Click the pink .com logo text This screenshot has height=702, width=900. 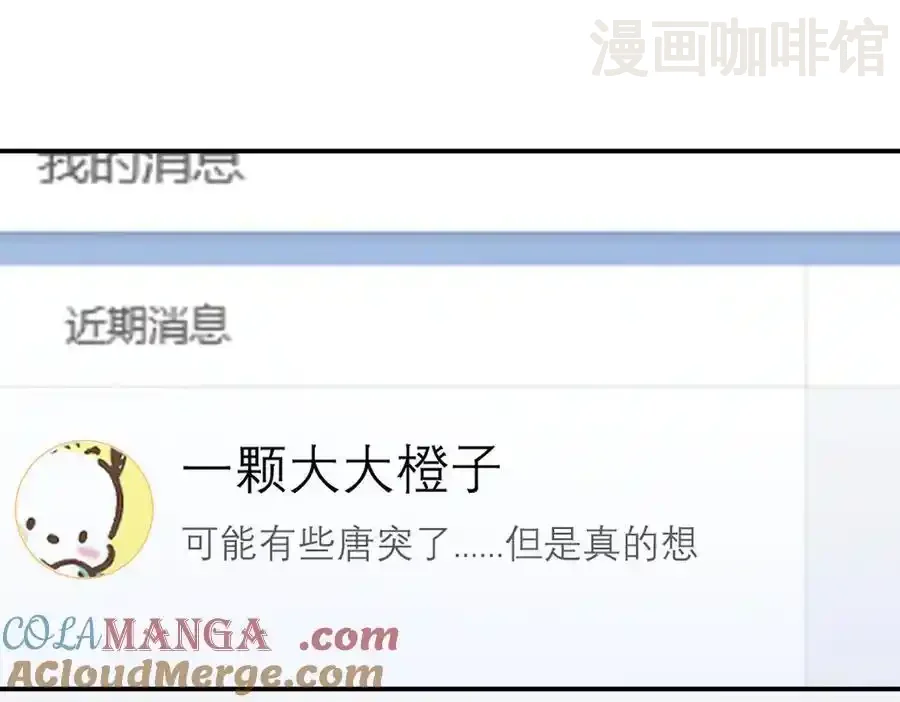[349, 638]
